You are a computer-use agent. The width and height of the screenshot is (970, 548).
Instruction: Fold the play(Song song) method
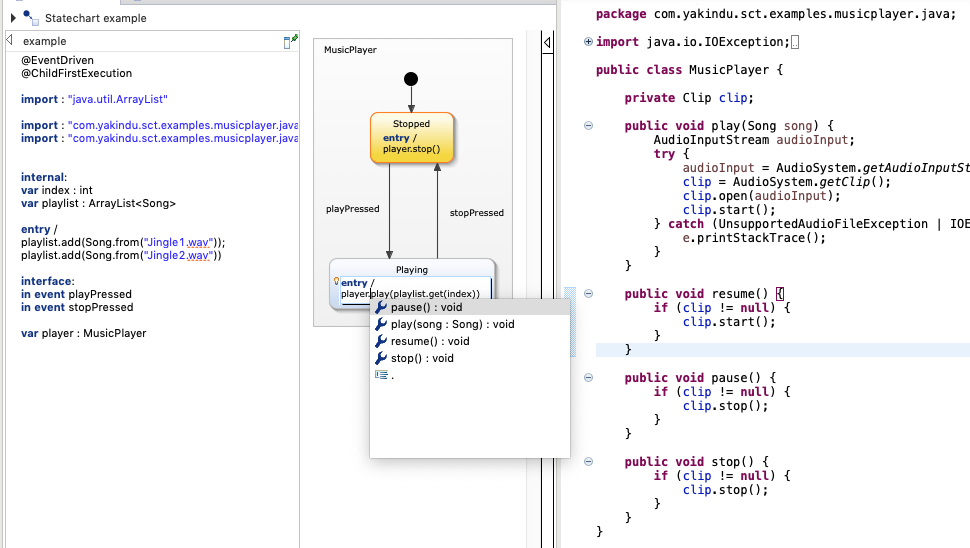[588, 126]
